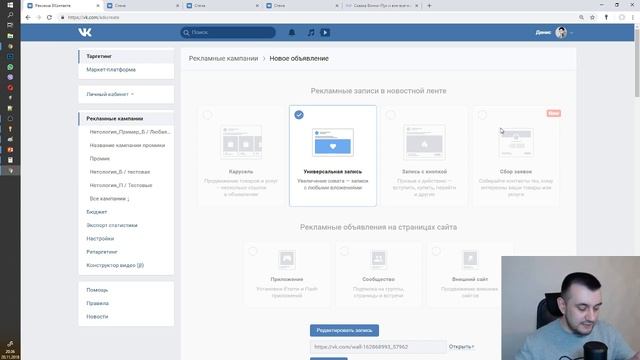The height and width of the screenshot is (360, 640).
Task: Go forward with the browser forward arrow
Action: [x=39, y=18]
